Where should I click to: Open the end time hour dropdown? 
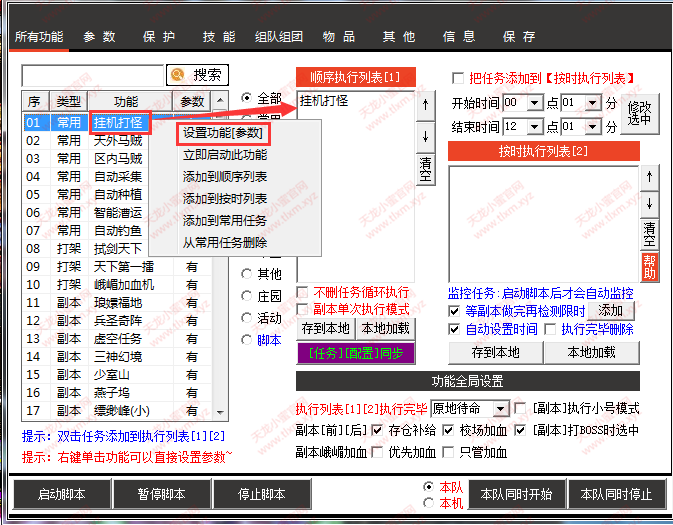[534, 127]
